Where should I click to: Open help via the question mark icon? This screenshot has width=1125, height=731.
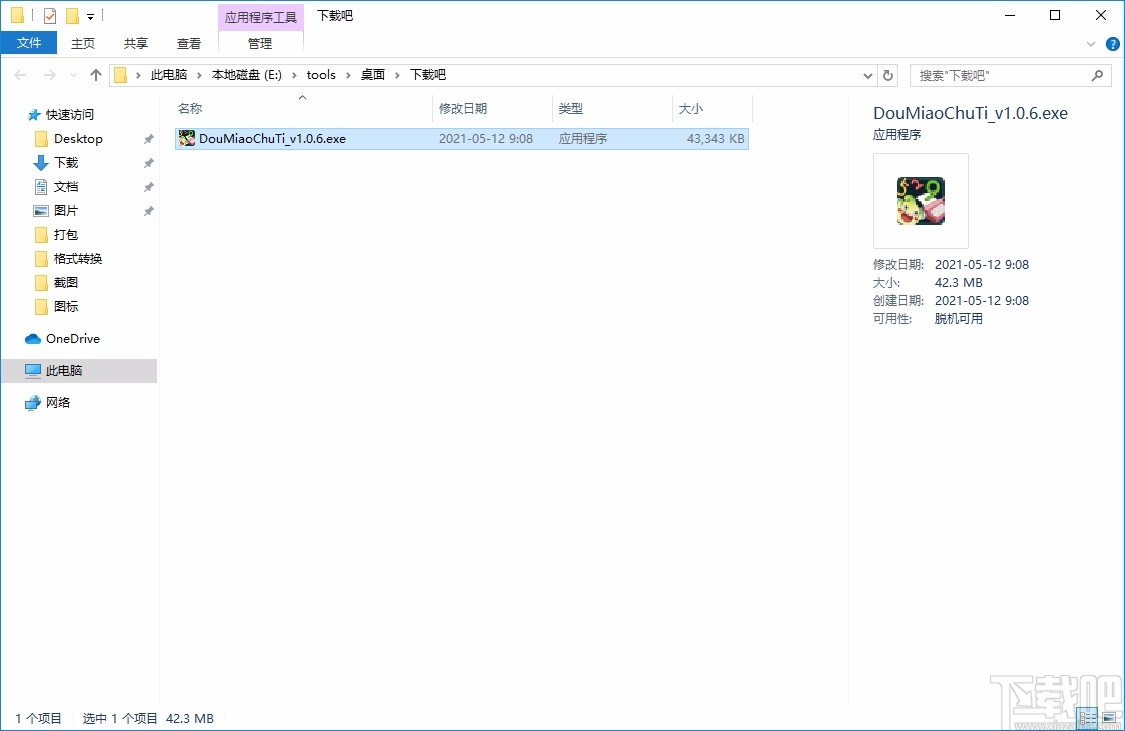tap(1112, 43)
